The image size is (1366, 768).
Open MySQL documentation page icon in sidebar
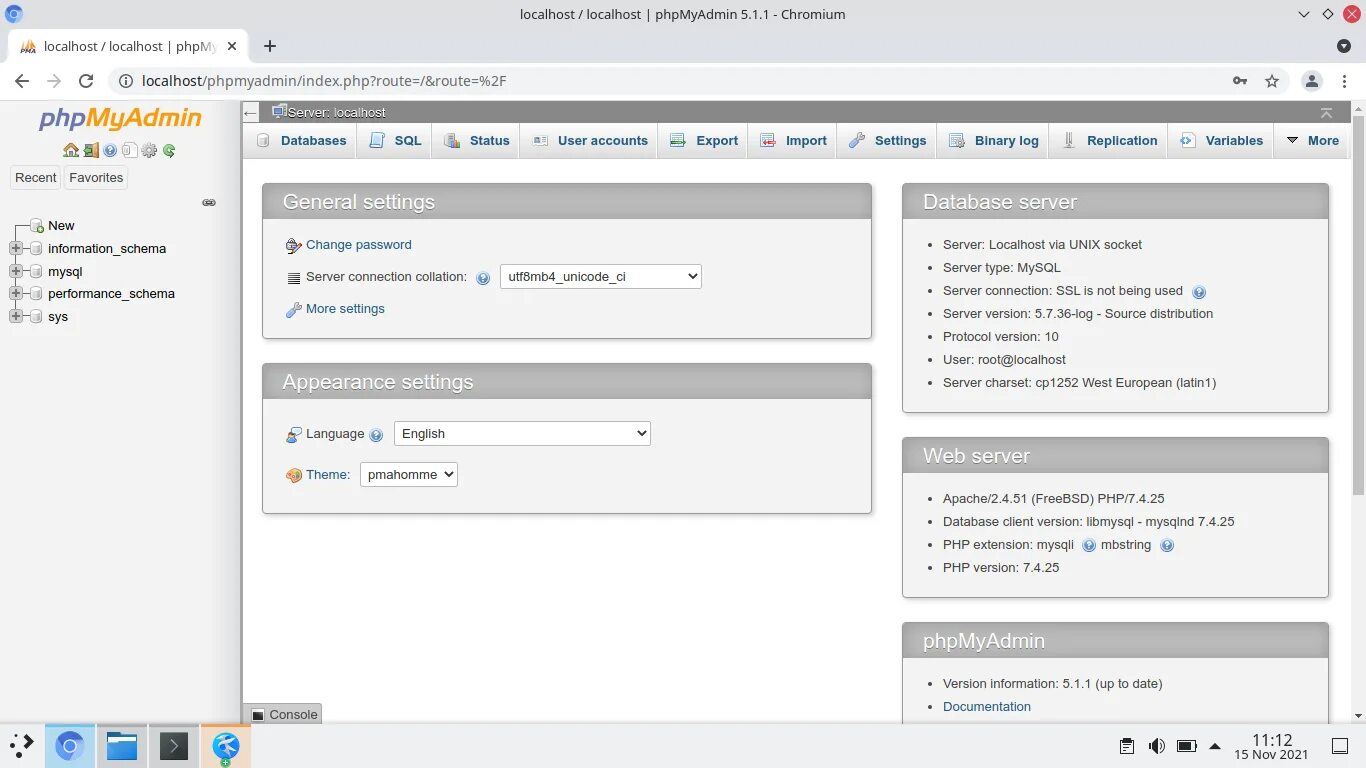(129, 151)
